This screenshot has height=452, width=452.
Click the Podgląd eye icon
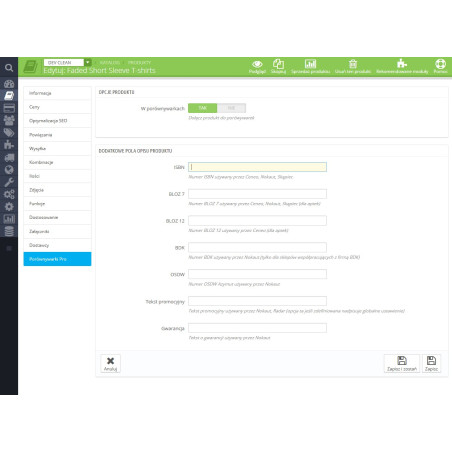[257, 64]
